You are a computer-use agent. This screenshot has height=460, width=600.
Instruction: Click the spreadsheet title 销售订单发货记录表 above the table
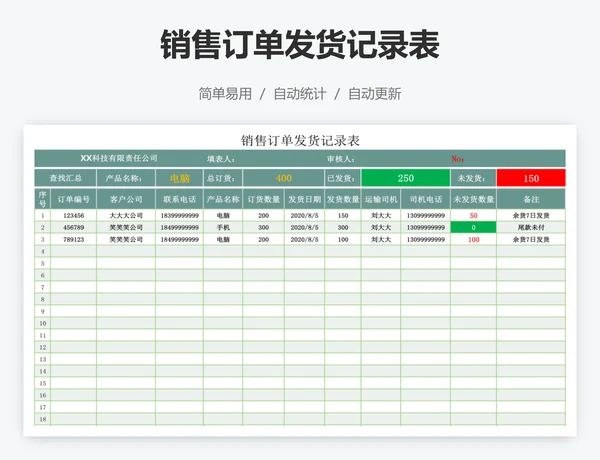pos(300,140)
